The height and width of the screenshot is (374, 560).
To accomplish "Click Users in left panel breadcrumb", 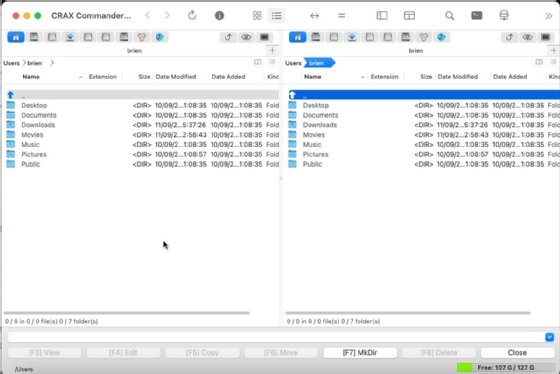I will tap(11, 63).
